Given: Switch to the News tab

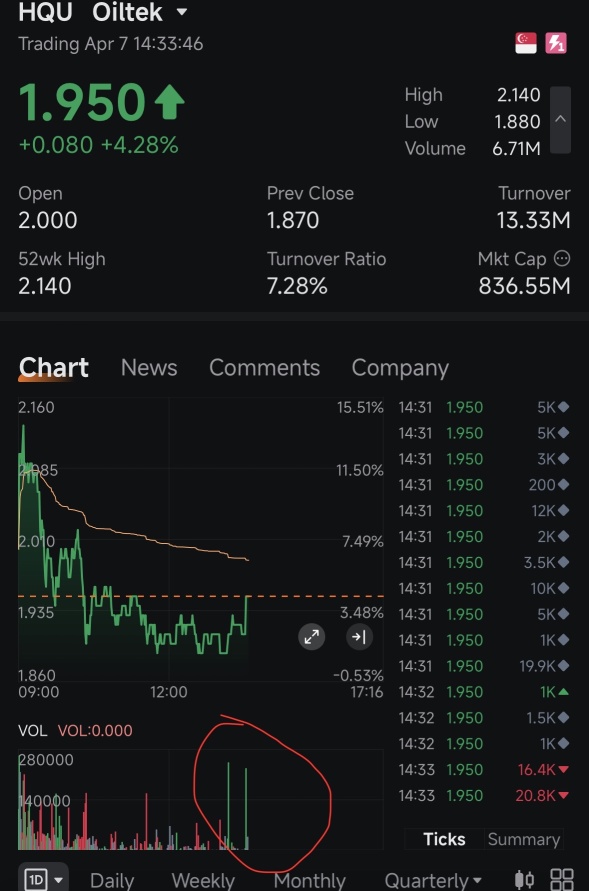Looking at the screenshot, I should 149,368.
